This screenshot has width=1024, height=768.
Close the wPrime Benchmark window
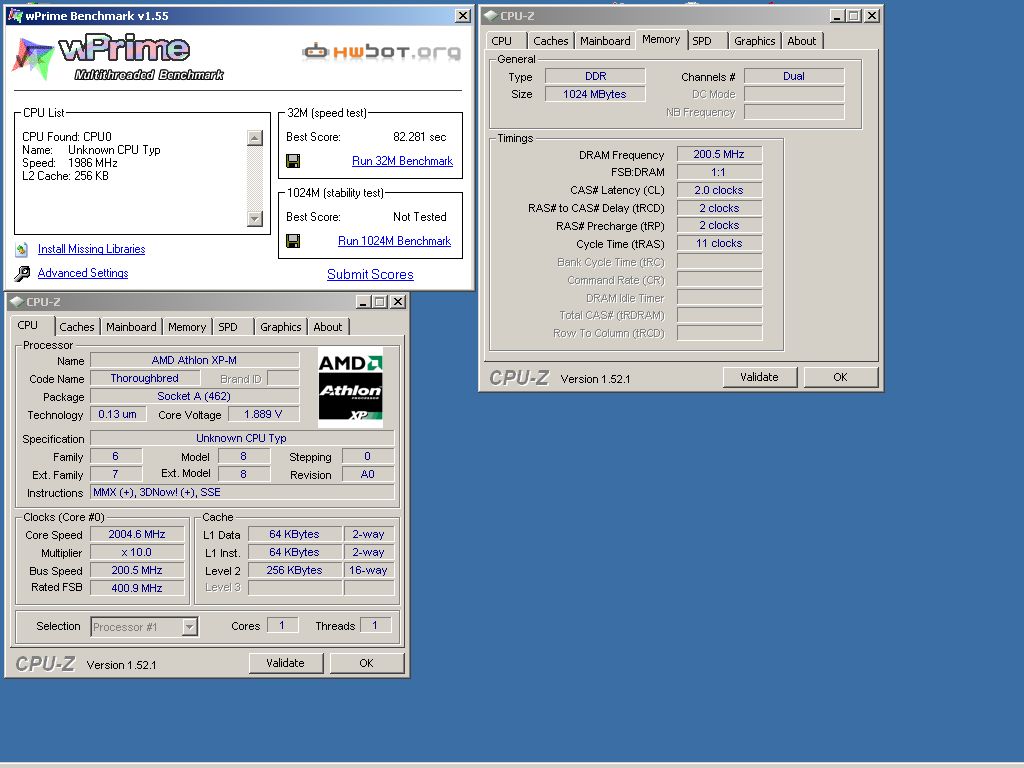(x=462, y=16)
